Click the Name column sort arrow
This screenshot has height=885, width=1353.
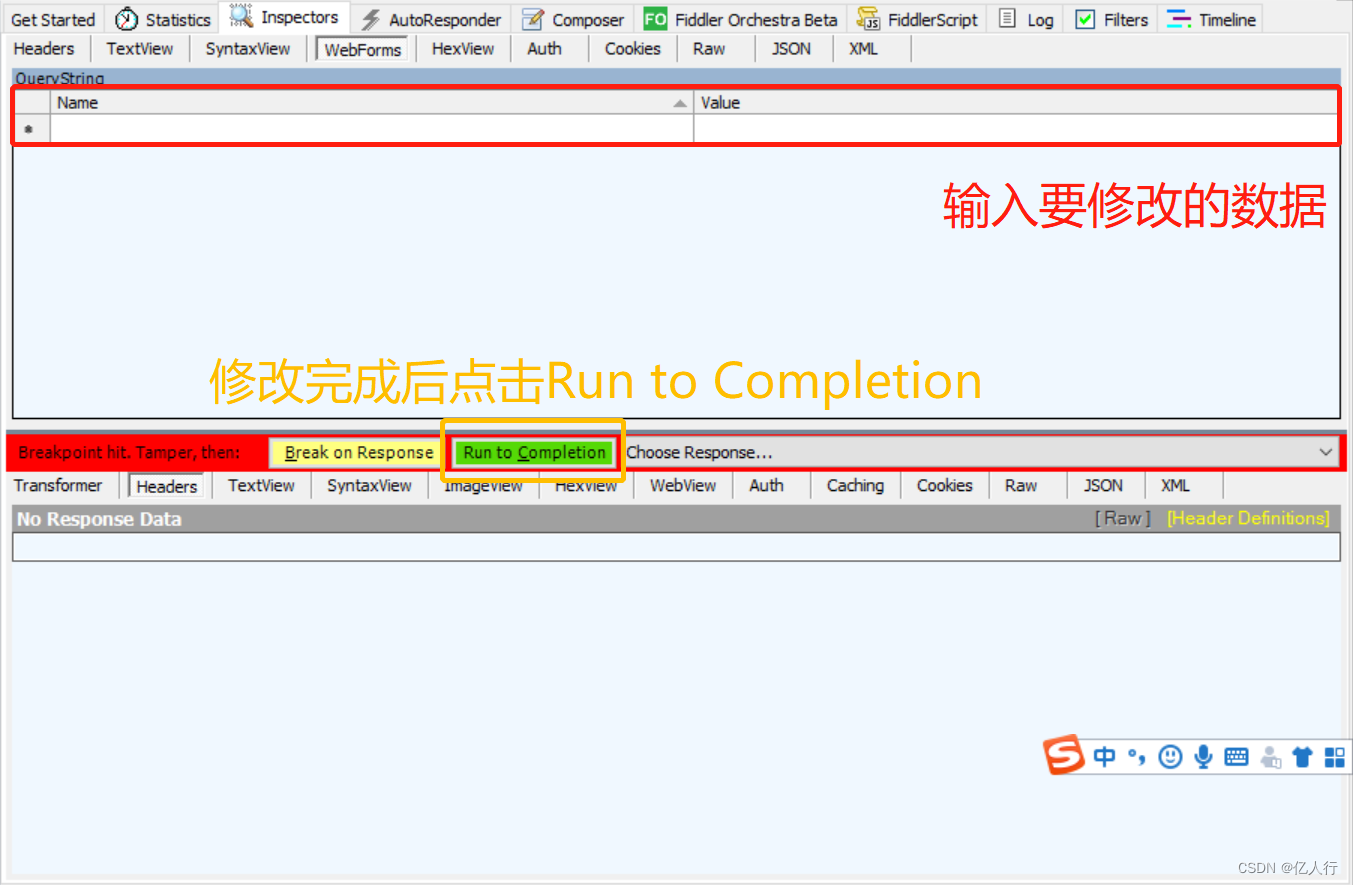pyautogui.click(x=680, y=102)
